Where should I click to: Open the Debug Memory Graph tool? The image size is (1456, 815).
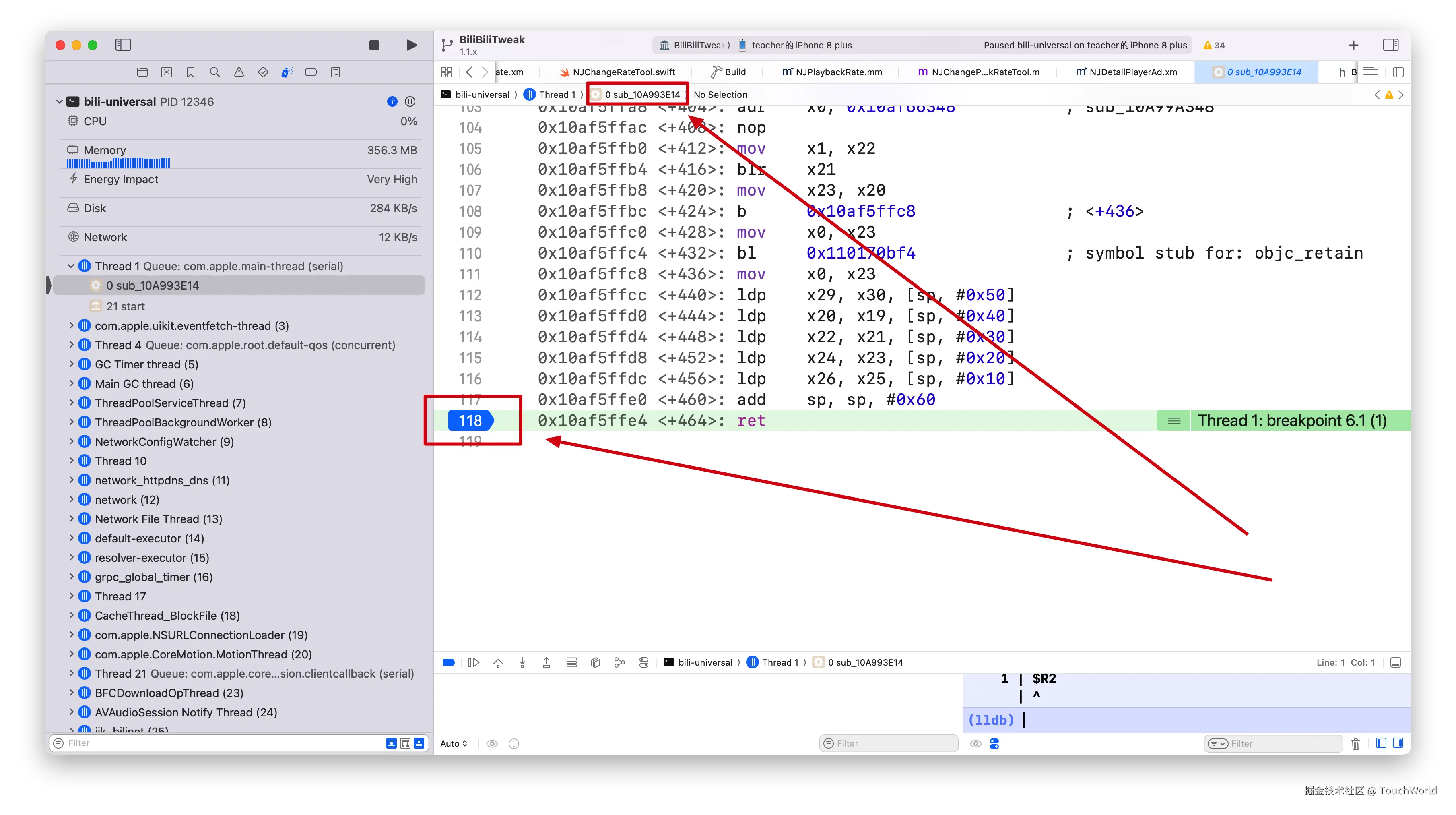point(619,662)
